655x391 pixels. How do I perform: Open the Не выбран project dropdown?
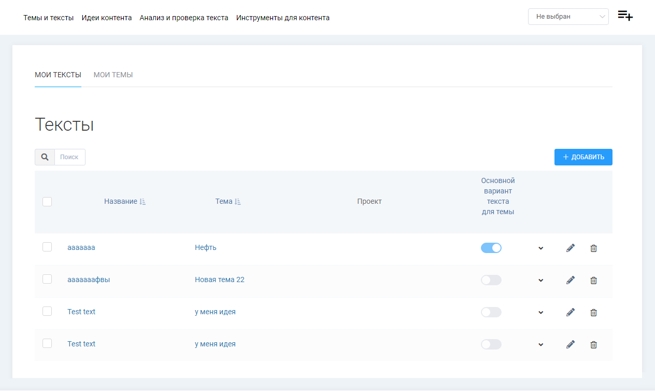[x=568, y=17]
